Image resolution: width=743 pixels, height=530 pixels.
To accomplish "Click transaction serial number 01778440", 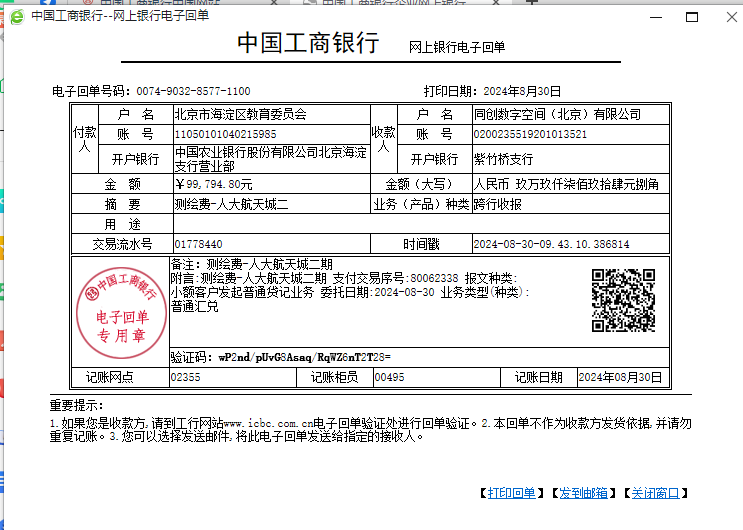I will point(199,244).
